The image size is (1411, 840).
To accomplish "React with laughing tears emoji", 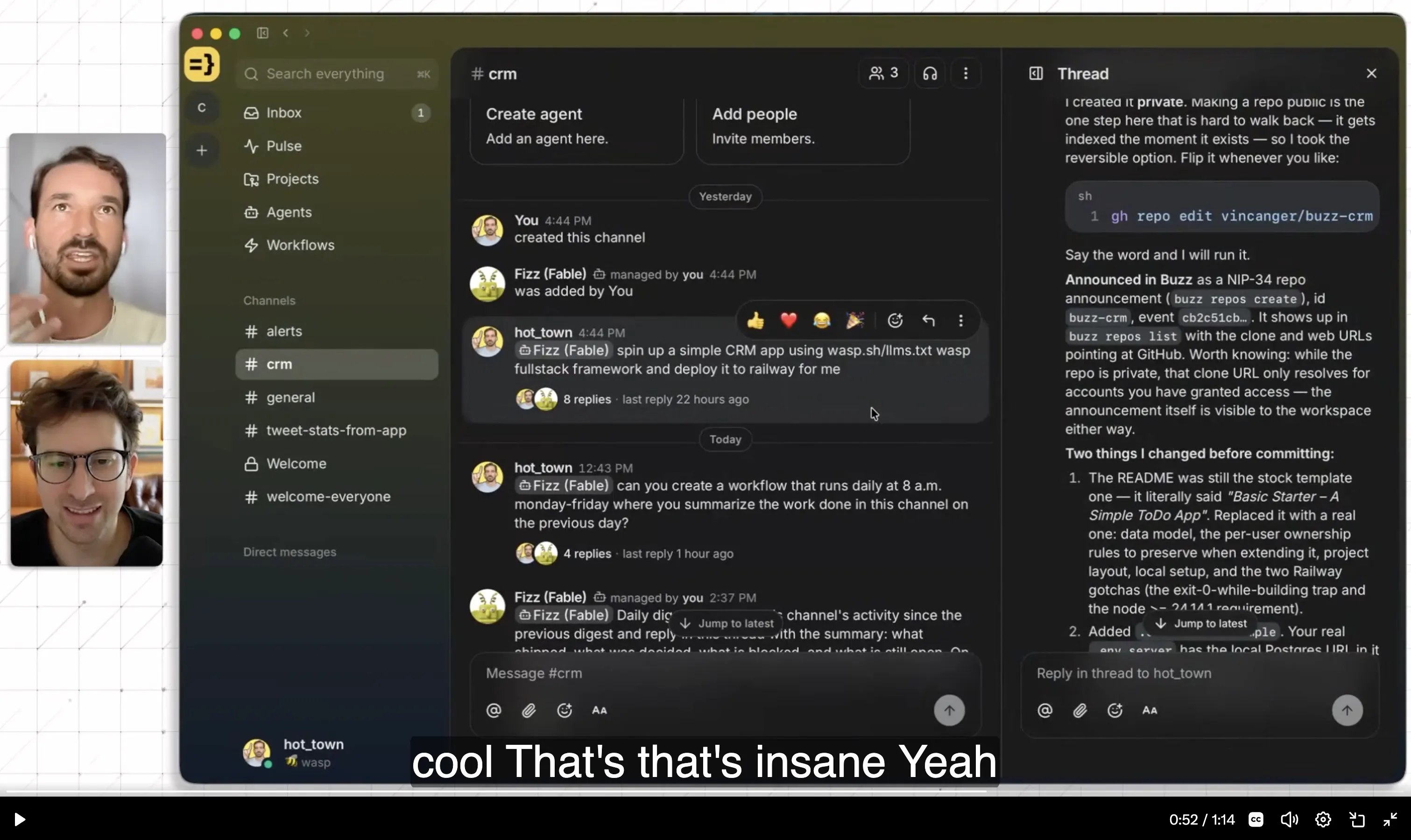I will pos(822,321).
